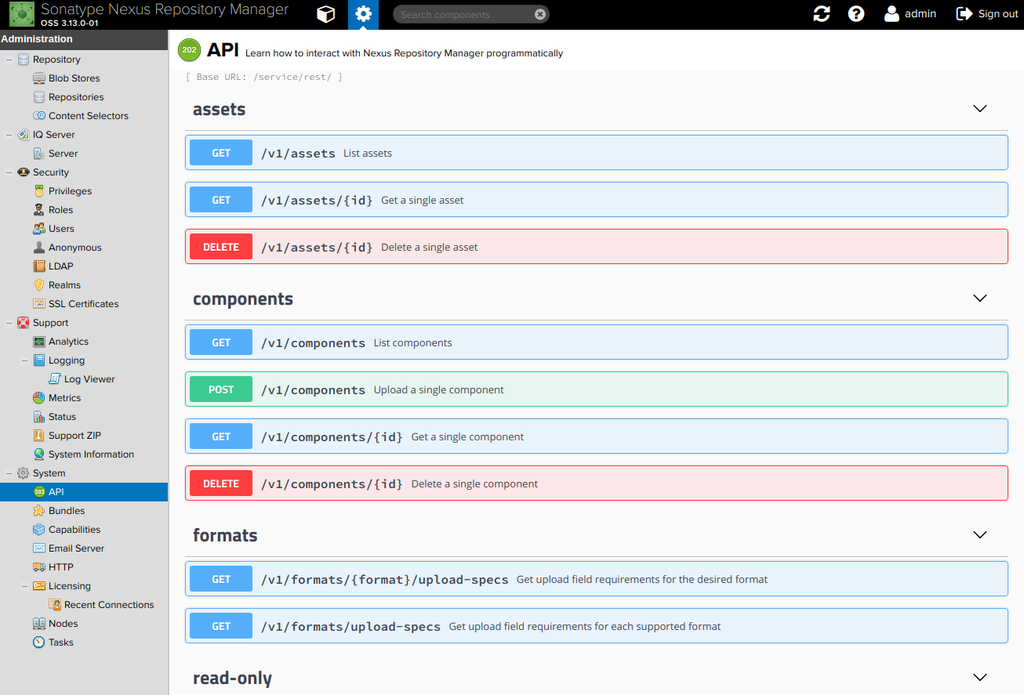Open System Information item
This screenshot has width=1024, height=695.
tap(91, 455)
